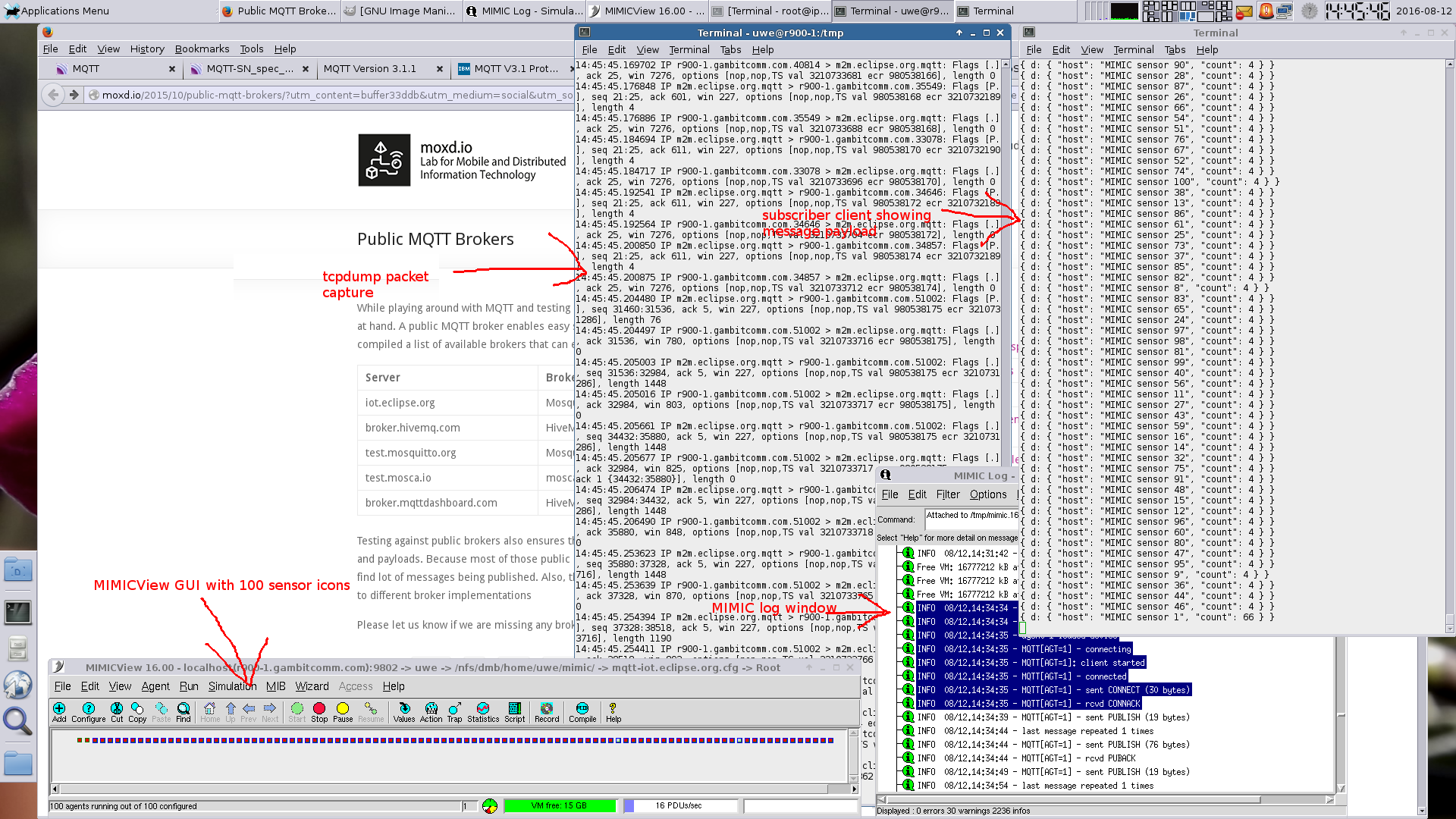The width and height of the screenshot is (1456, 819).
Task: Open the Agent menu in MIMICView
Action: coord(155,686)
